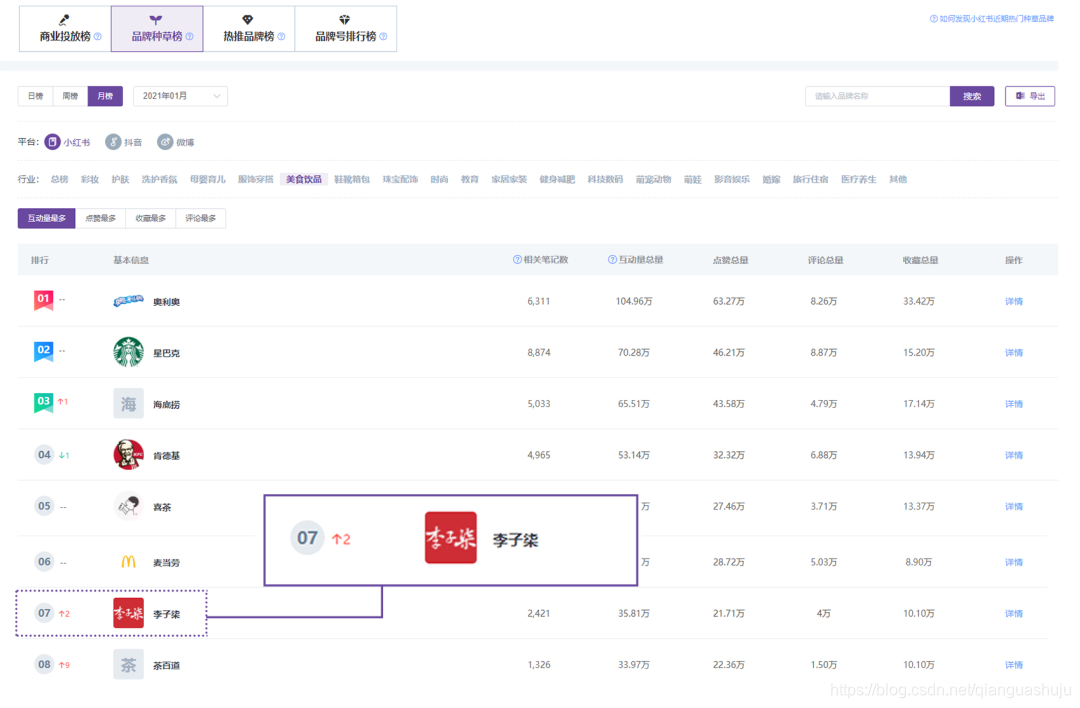Click the rank 02 badge

(43, 351)
